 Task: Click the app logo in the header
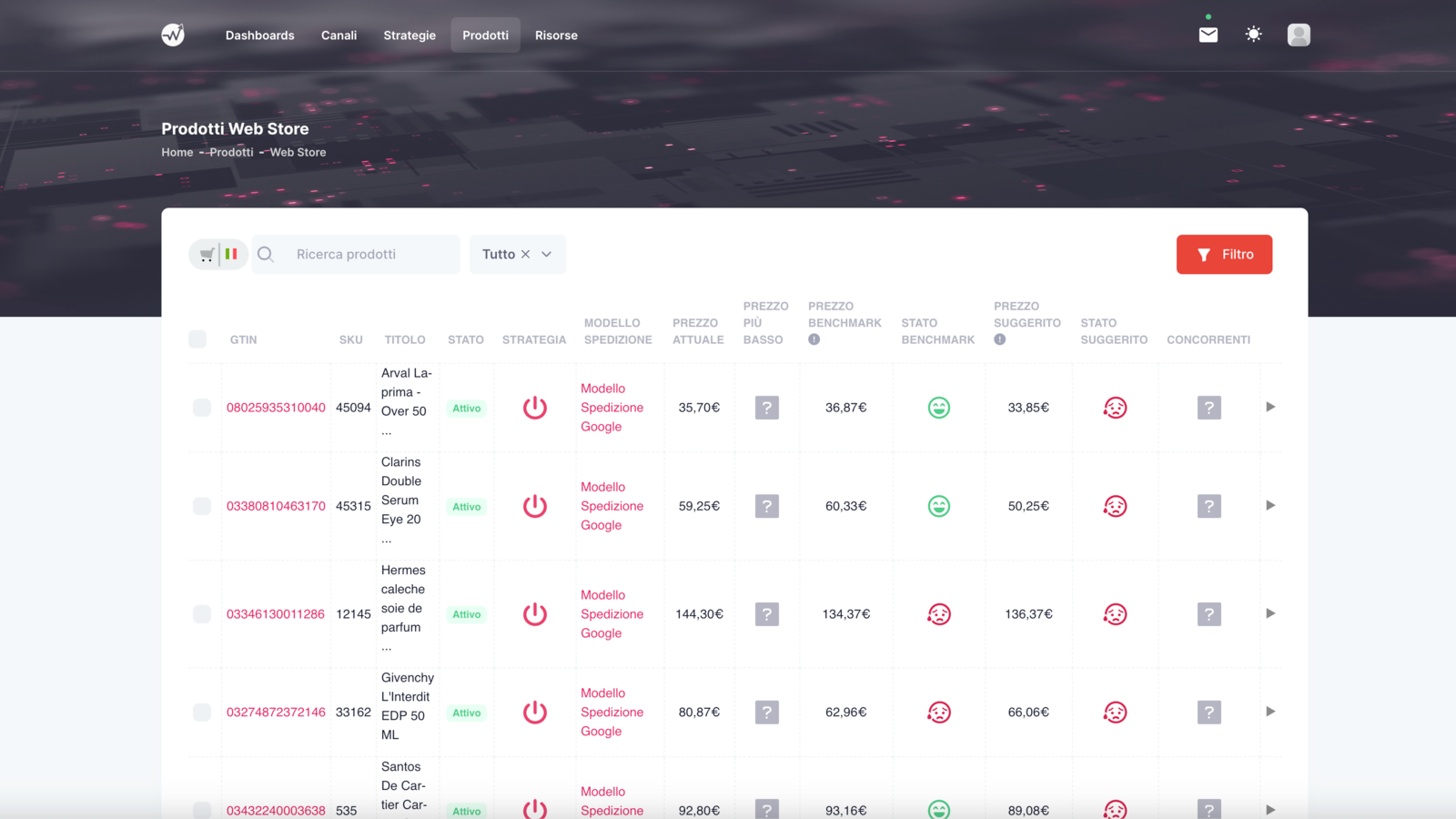[x=173, y=35]
